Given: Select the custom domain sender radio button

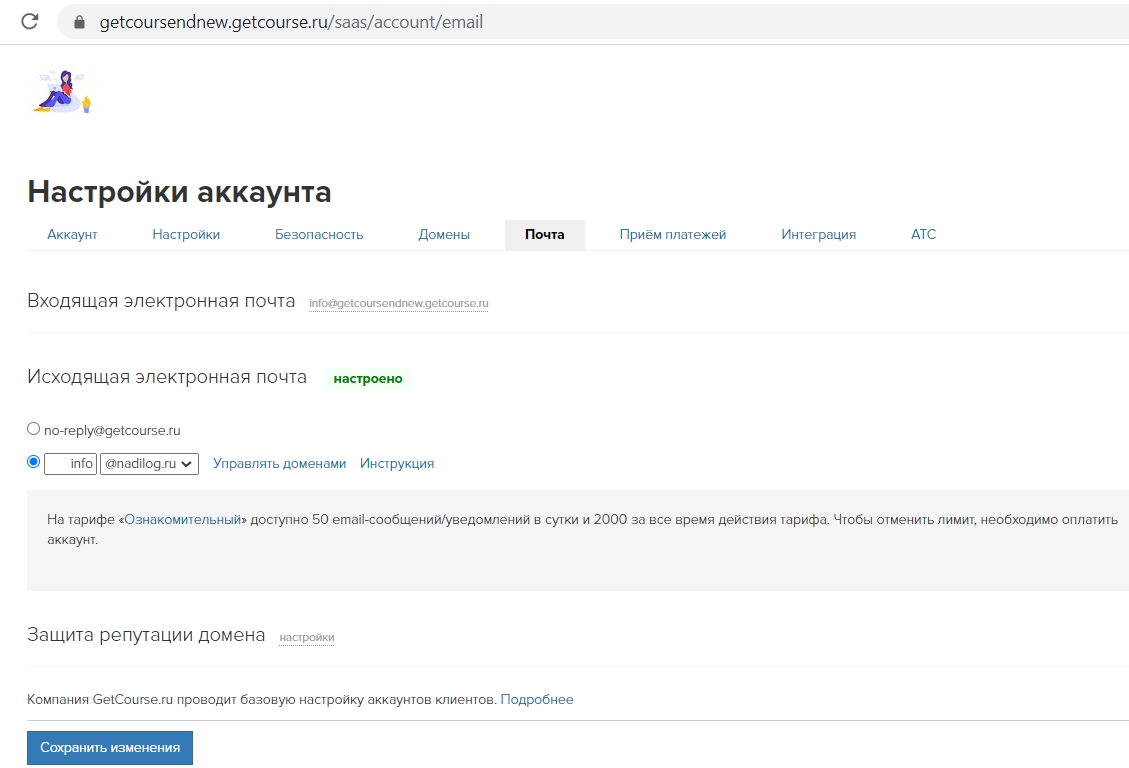Looking at the screenshot, I should pos(34,462).
